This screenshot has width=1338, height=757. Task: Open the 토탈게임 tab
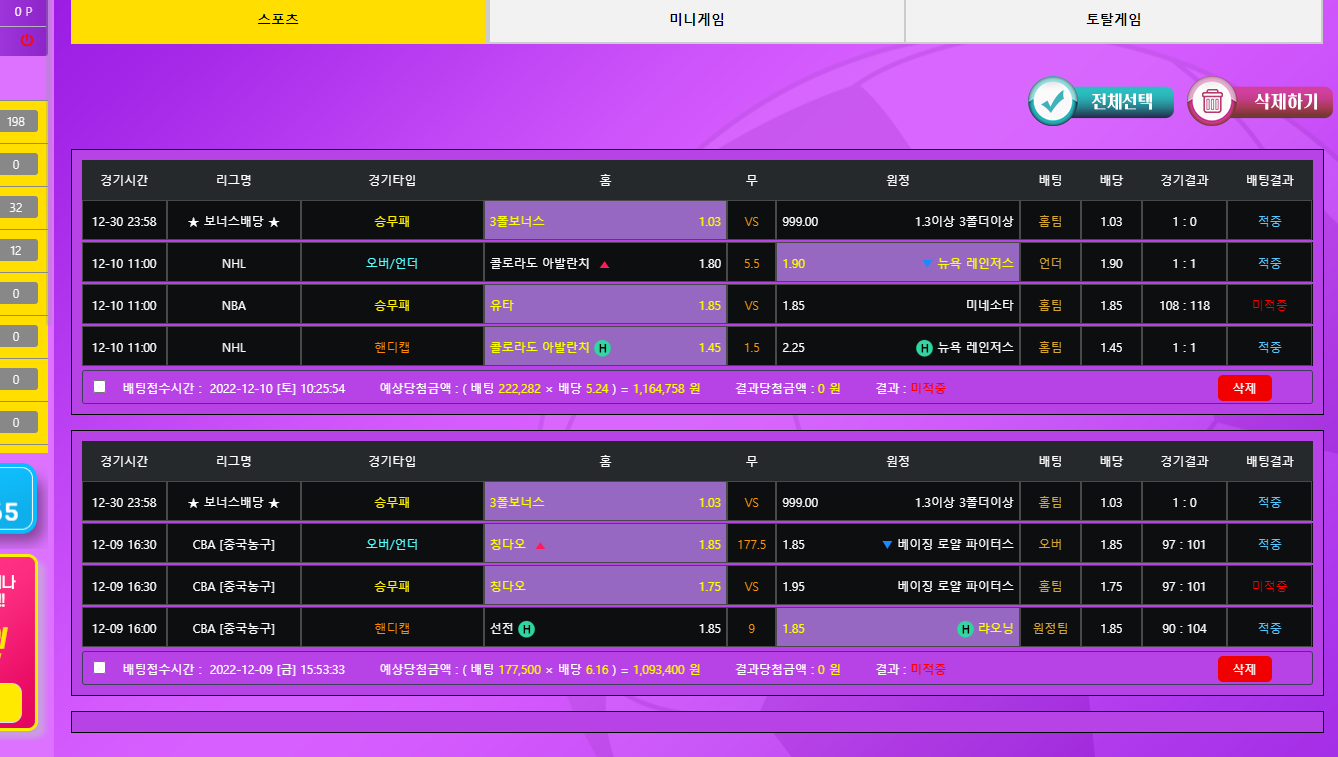(x=1113, y=20)
